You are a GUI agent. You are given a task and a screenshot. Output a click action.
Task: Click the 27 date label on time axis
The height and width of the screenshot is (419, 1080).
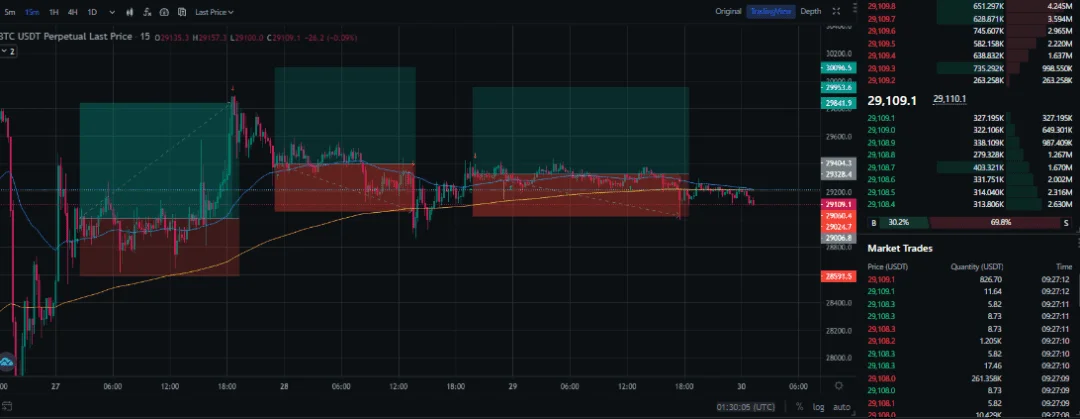pos(56,387)
